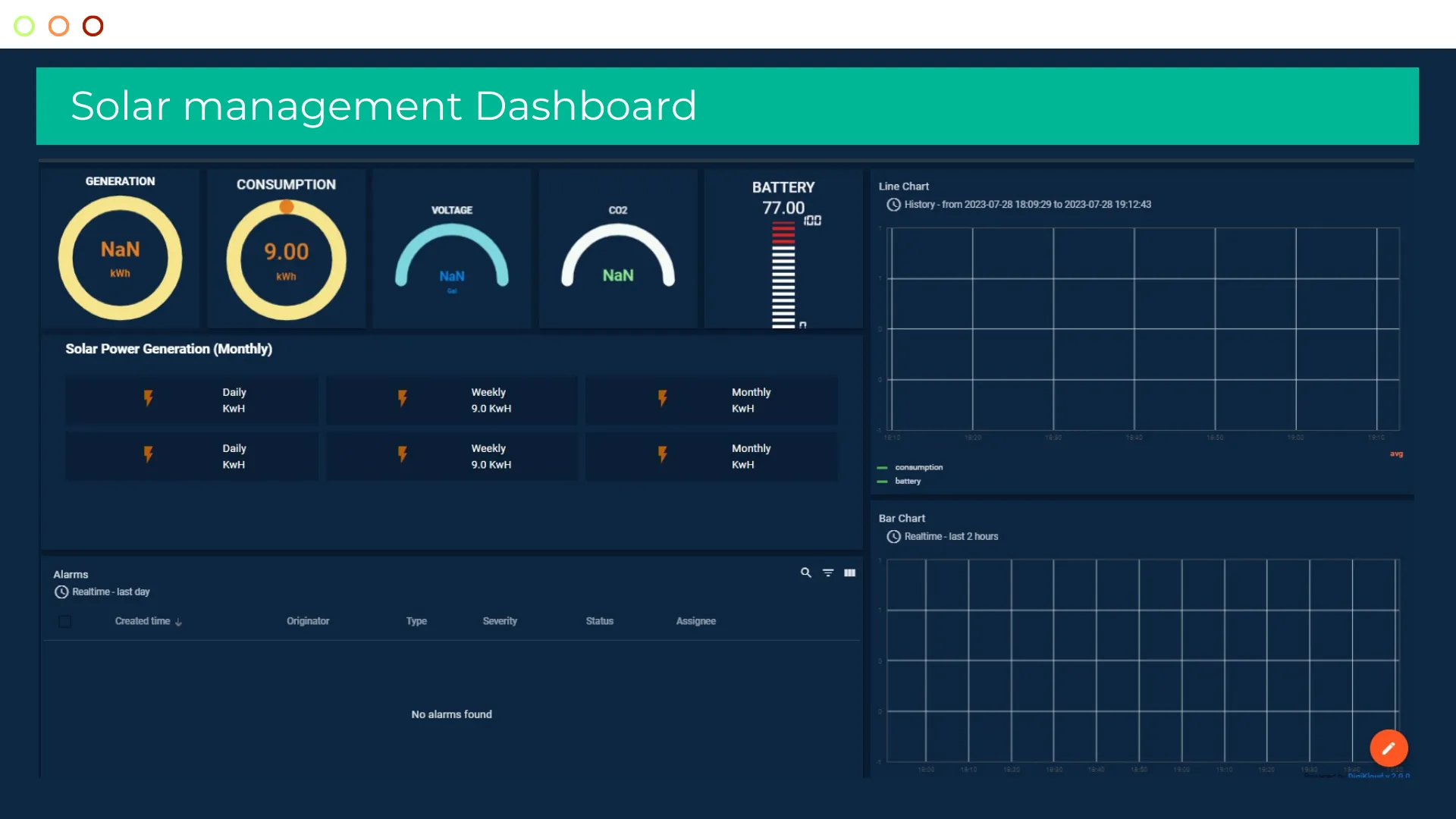
Task: Click the Originator column header
Action: [308, 621]
